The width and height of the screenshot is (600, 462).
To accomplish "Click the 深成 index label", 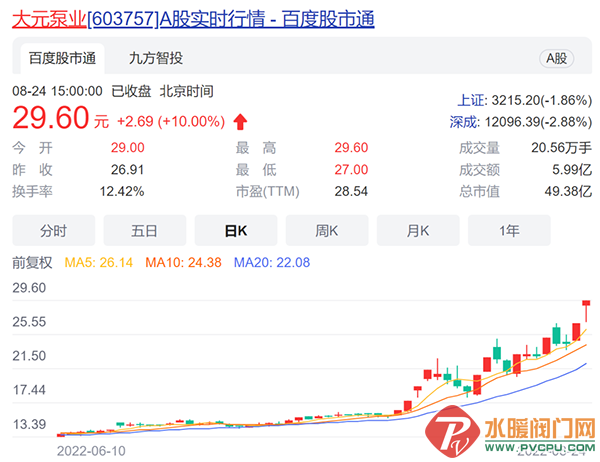I will pos(464,122).
